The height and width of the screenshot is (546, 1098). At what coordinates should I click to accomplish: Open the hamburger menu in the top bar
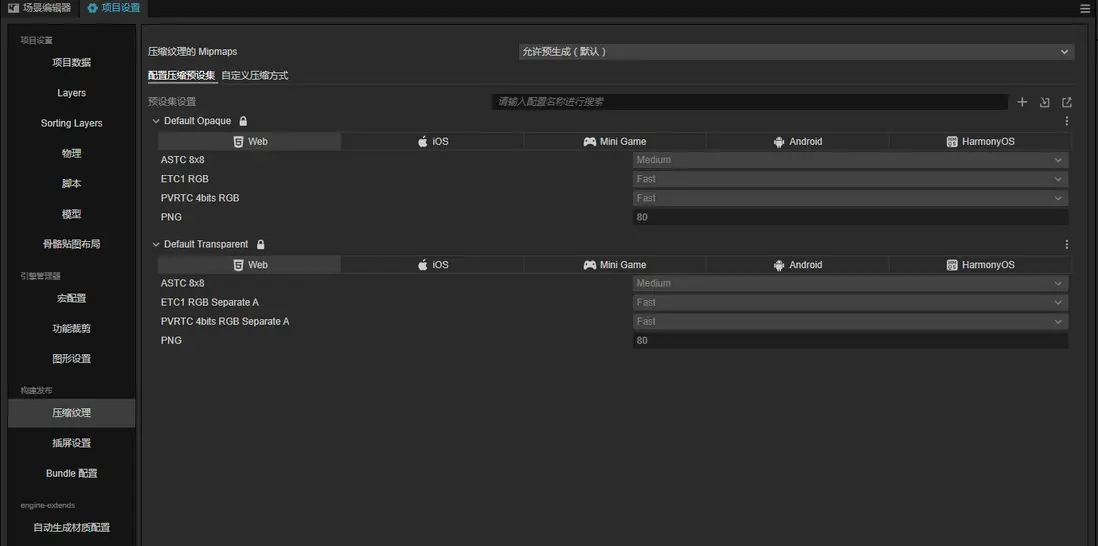(x=1085, y=8)
